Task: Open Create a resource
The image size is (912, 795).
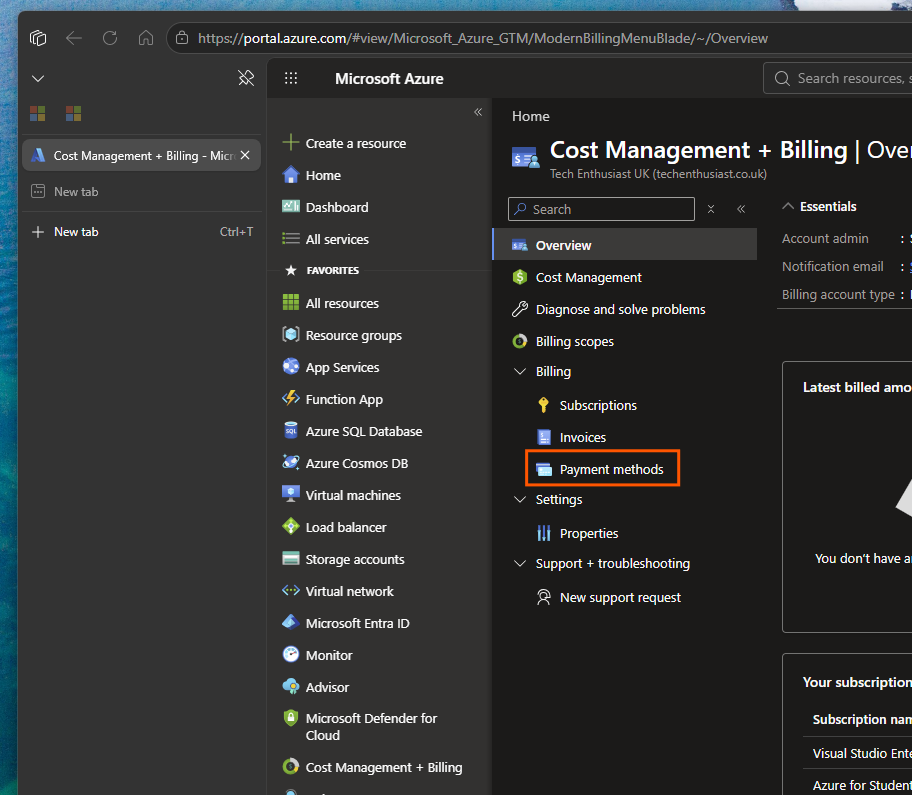Action: click(x=344, y=144)
